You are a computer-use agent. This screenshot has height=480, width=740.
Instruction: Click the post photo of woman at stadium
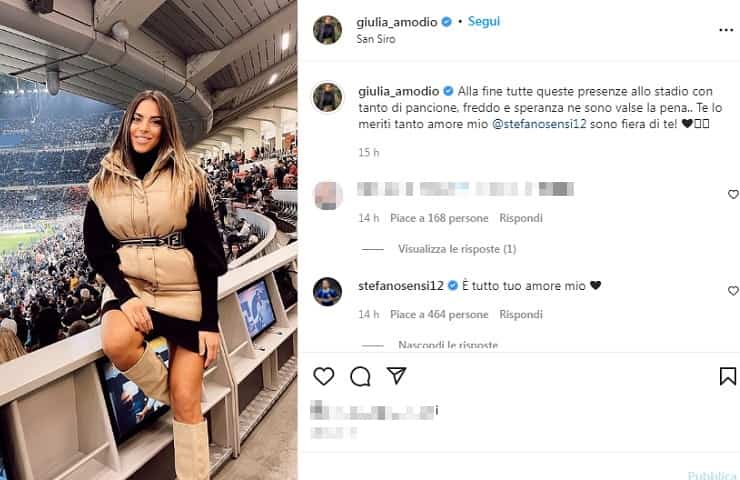[149, 240]
